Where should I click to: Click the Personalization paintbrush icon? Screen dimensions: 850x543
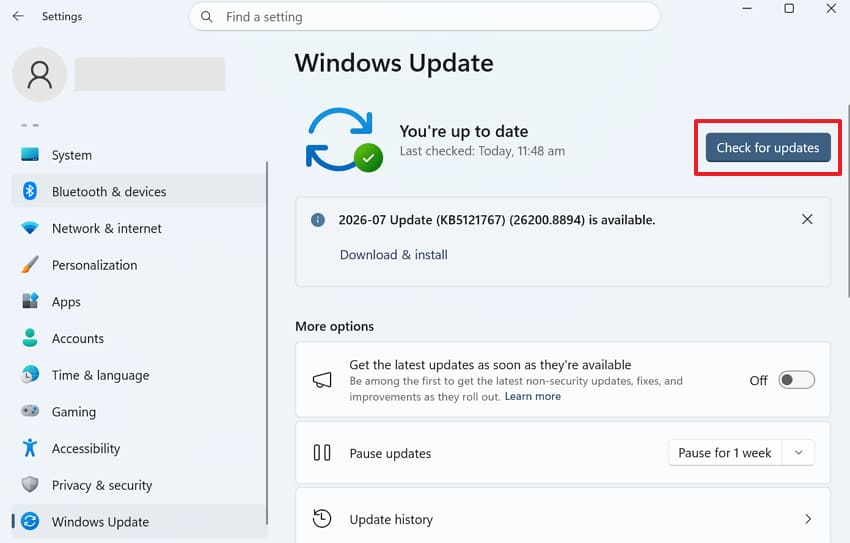pyautogui.click(x=30, y=264)
